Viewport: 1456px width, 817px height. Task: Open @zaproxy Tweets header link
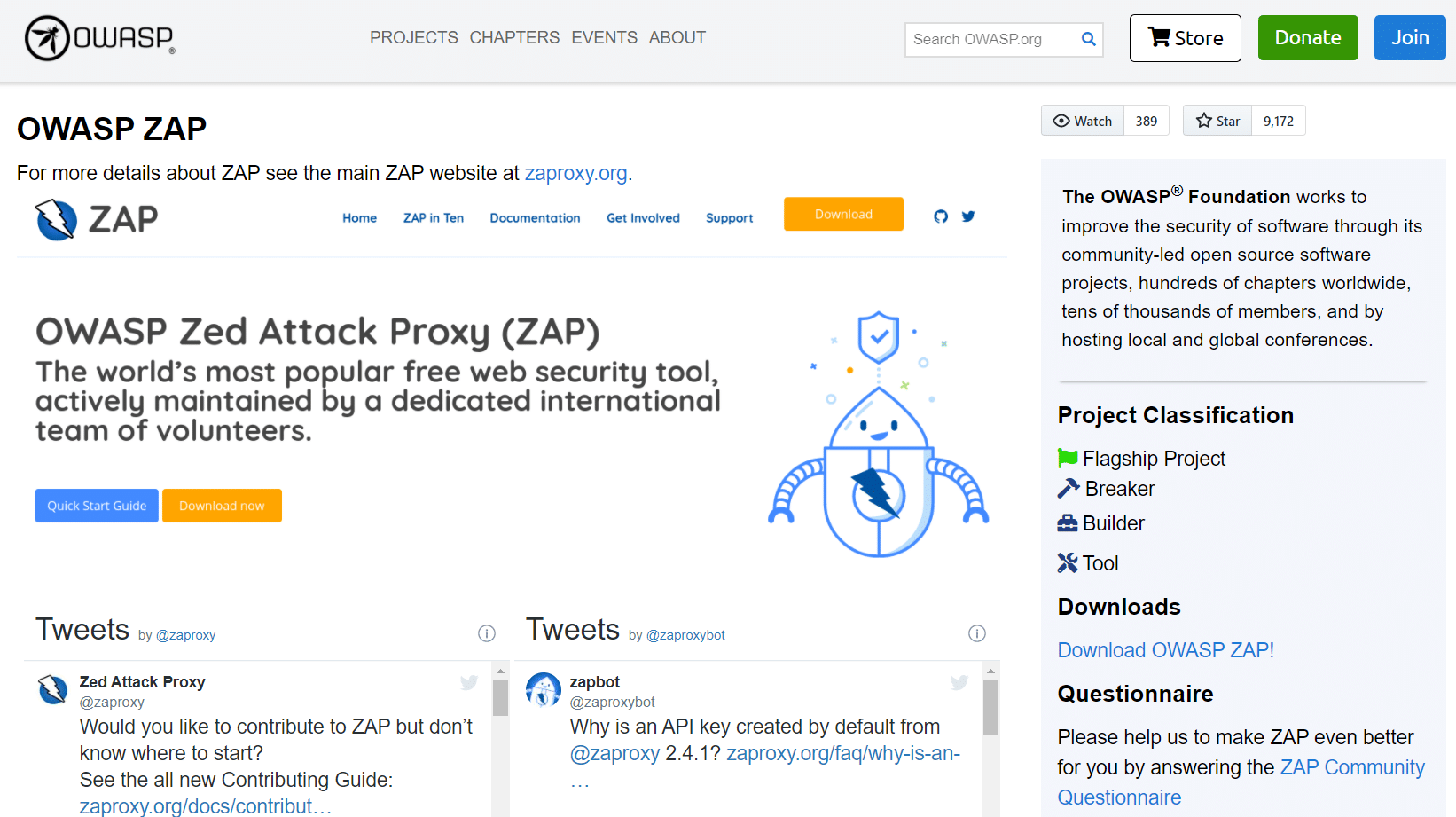click(x=185, y=635)
